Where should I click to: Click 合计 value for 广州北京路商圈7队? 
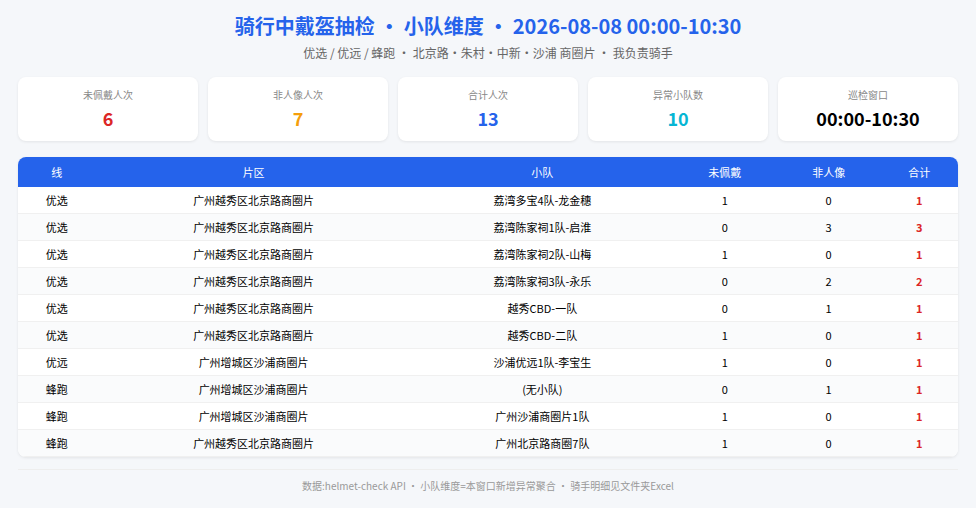(x=919, y=444)
